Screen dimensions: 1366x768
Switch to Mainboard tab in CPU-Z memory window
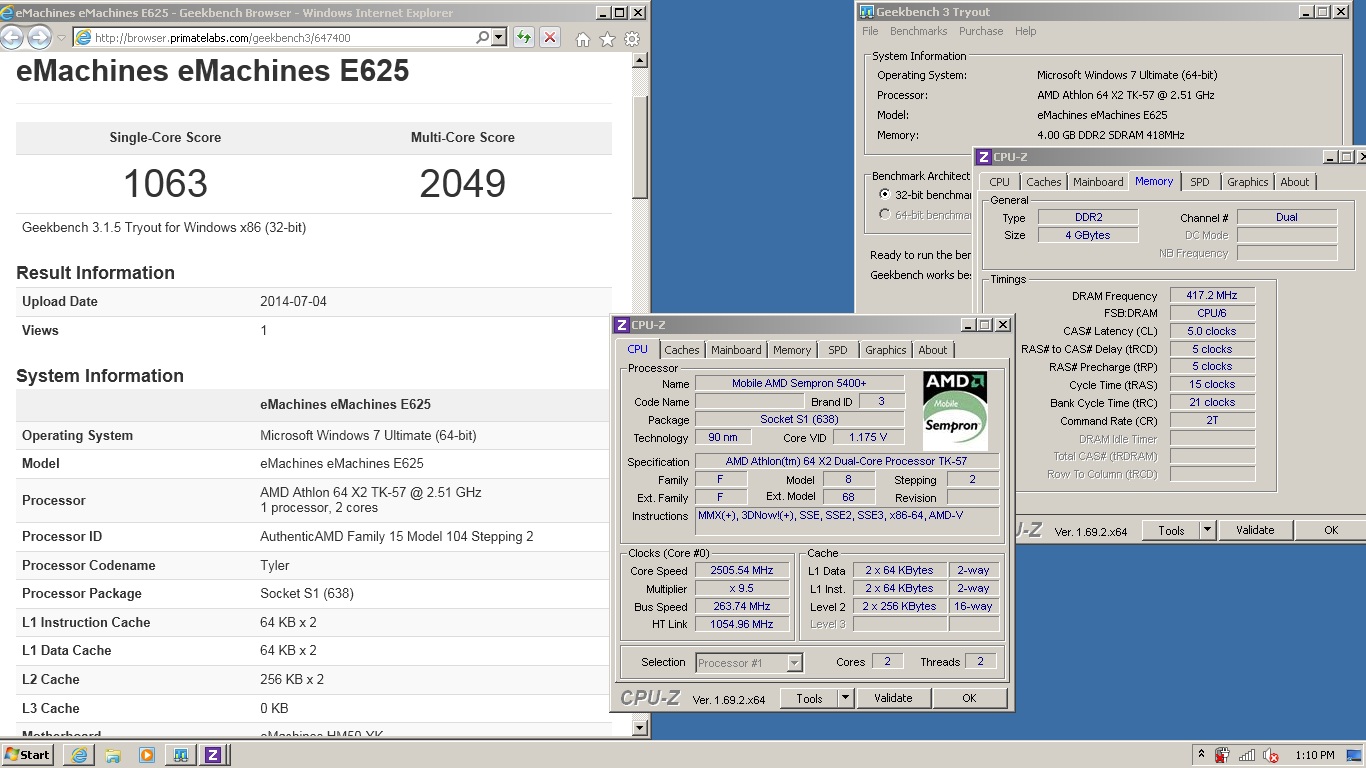tap(1097, 182)
